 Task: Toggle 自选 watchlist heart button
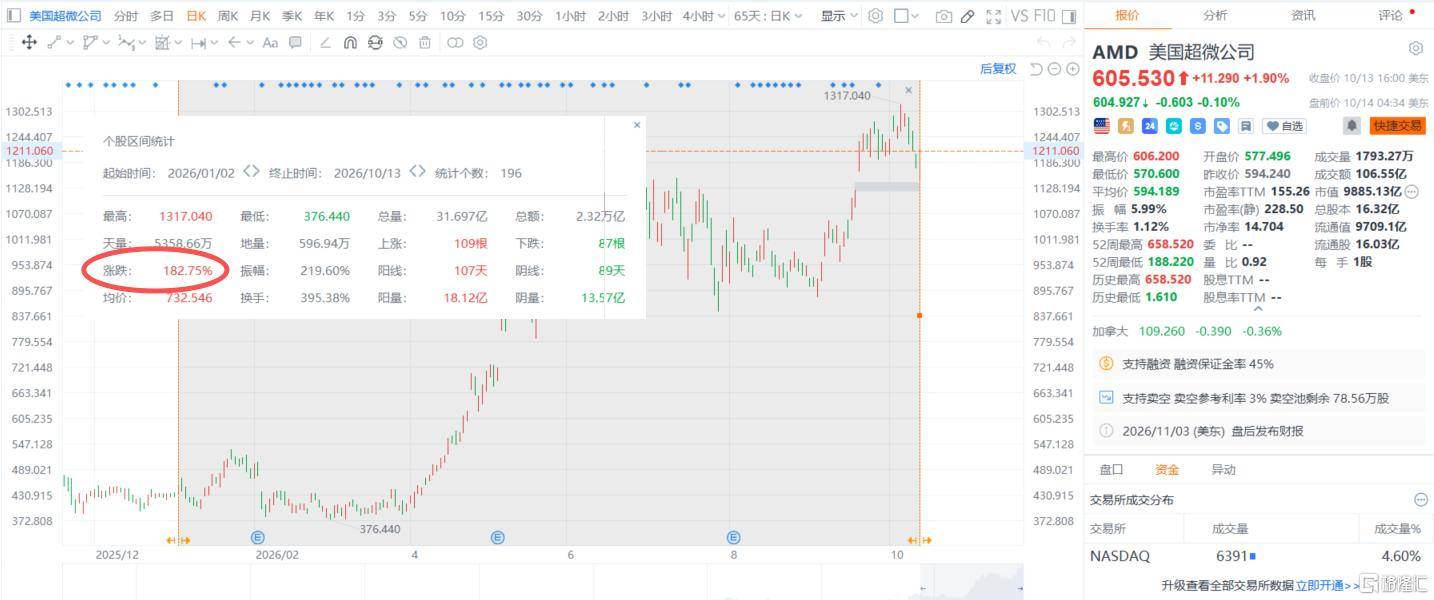(1285, 126)
